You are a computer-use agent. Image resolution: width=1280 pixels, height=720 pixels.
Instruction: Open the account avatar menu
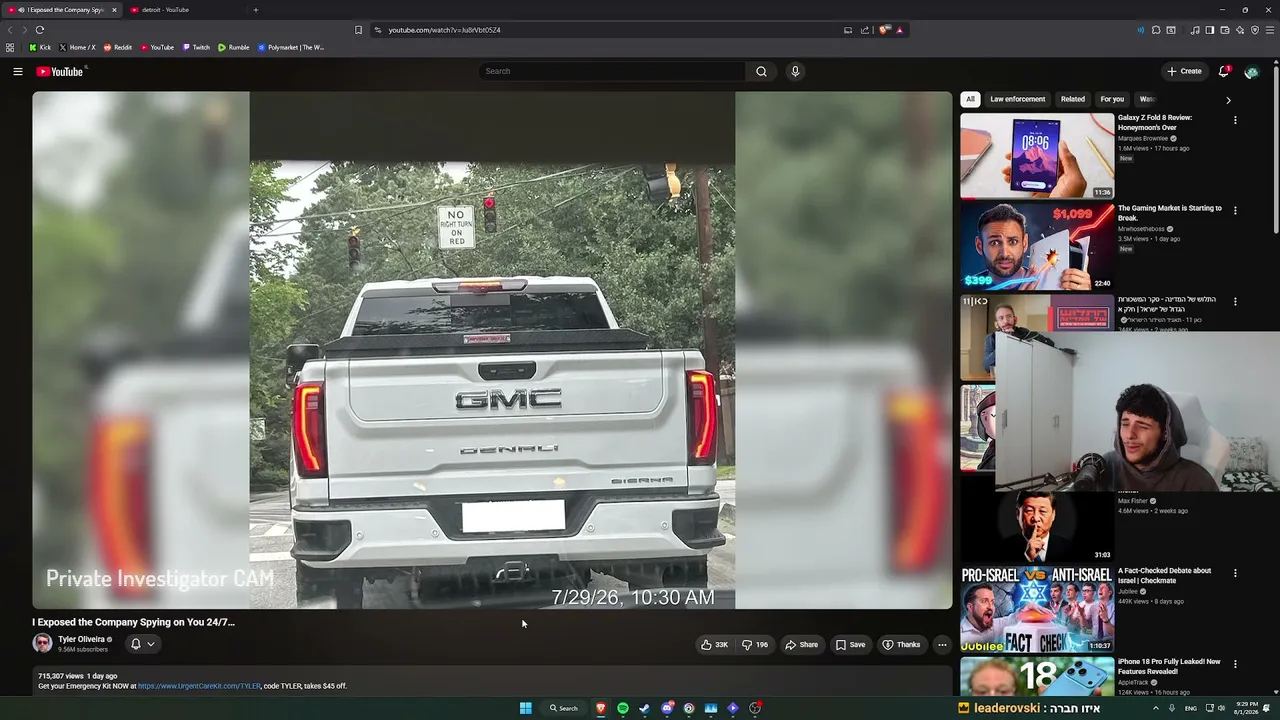1251,71
